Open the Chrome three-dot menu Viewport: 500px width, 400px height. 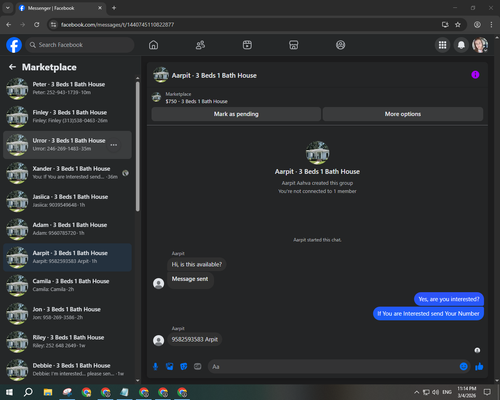(x=491, y=25)
